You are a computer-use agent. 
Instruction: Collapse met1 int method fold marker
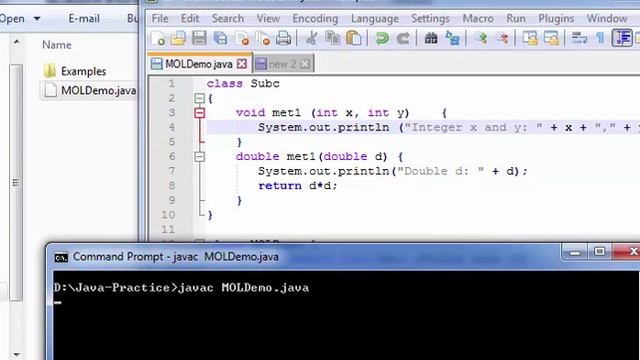point(199,113)
